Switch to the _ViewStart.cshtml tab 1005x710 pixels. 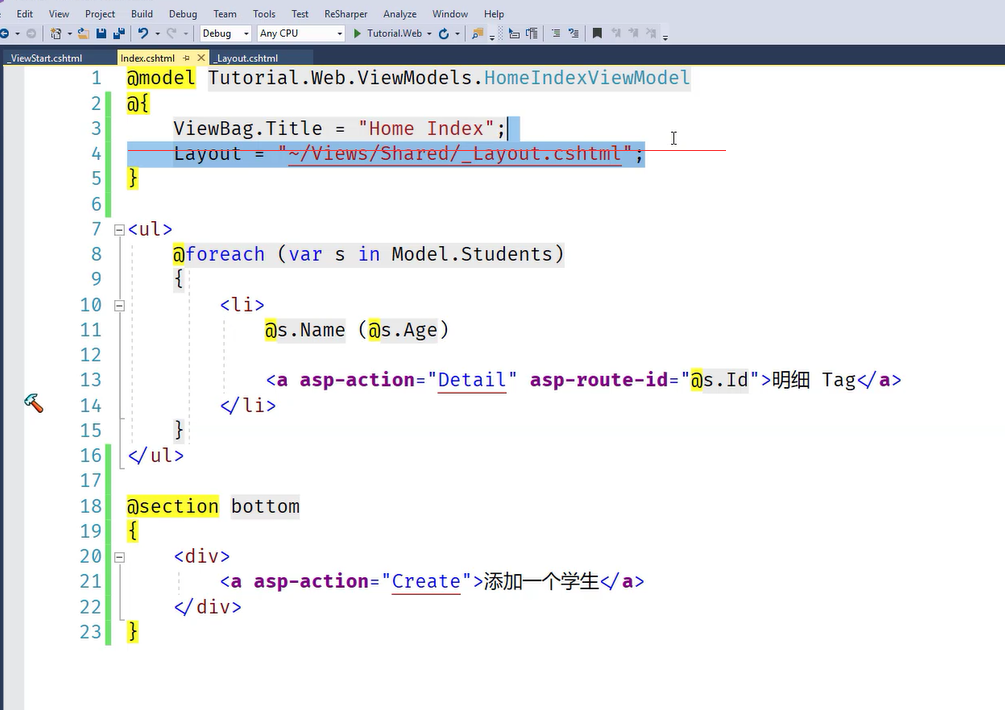coord(45,59)
